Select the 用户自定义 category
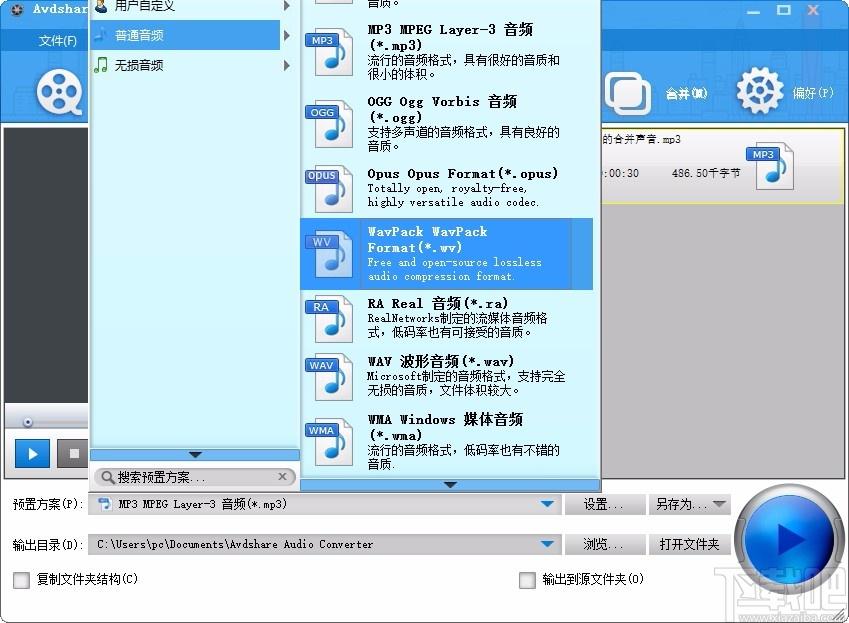The image size is (849, 623). (x=186, y=6)
